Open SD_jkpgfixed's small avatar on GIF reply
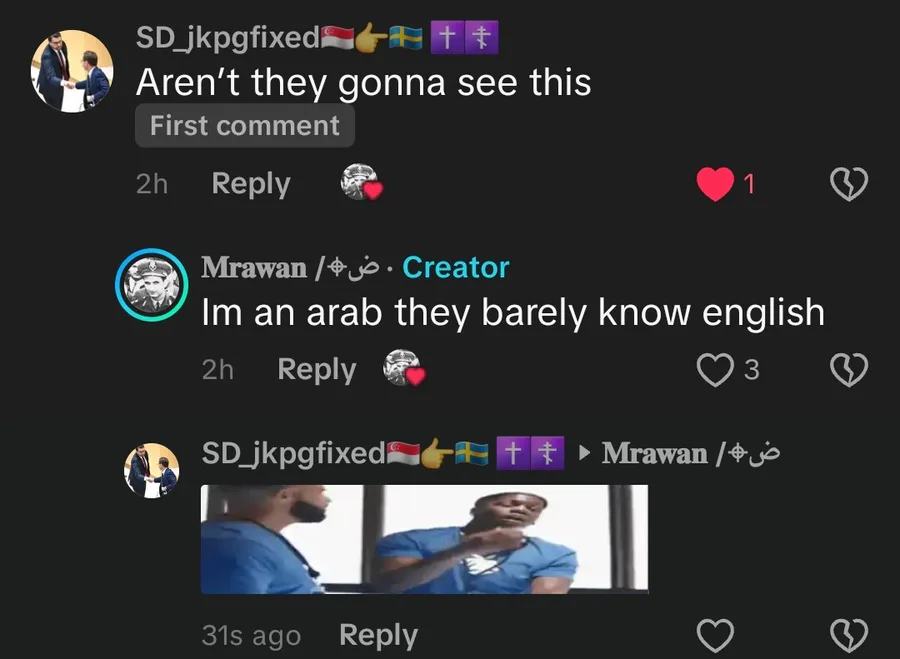 coord(152,470)
